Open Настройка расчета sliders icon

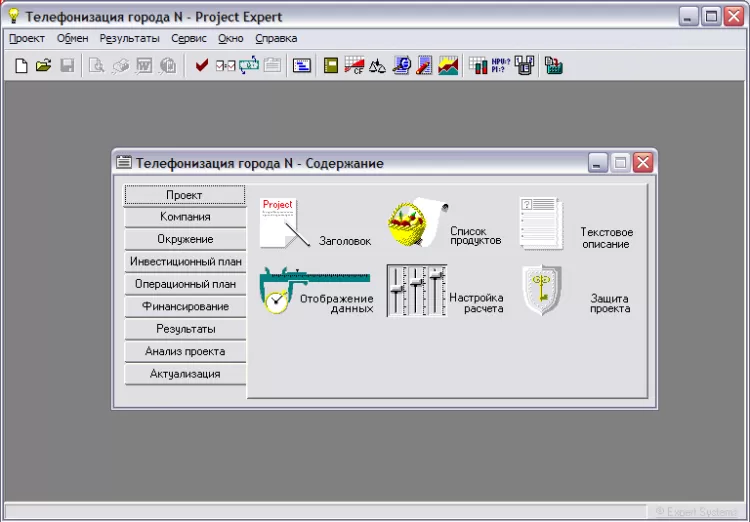click(417, 290)
